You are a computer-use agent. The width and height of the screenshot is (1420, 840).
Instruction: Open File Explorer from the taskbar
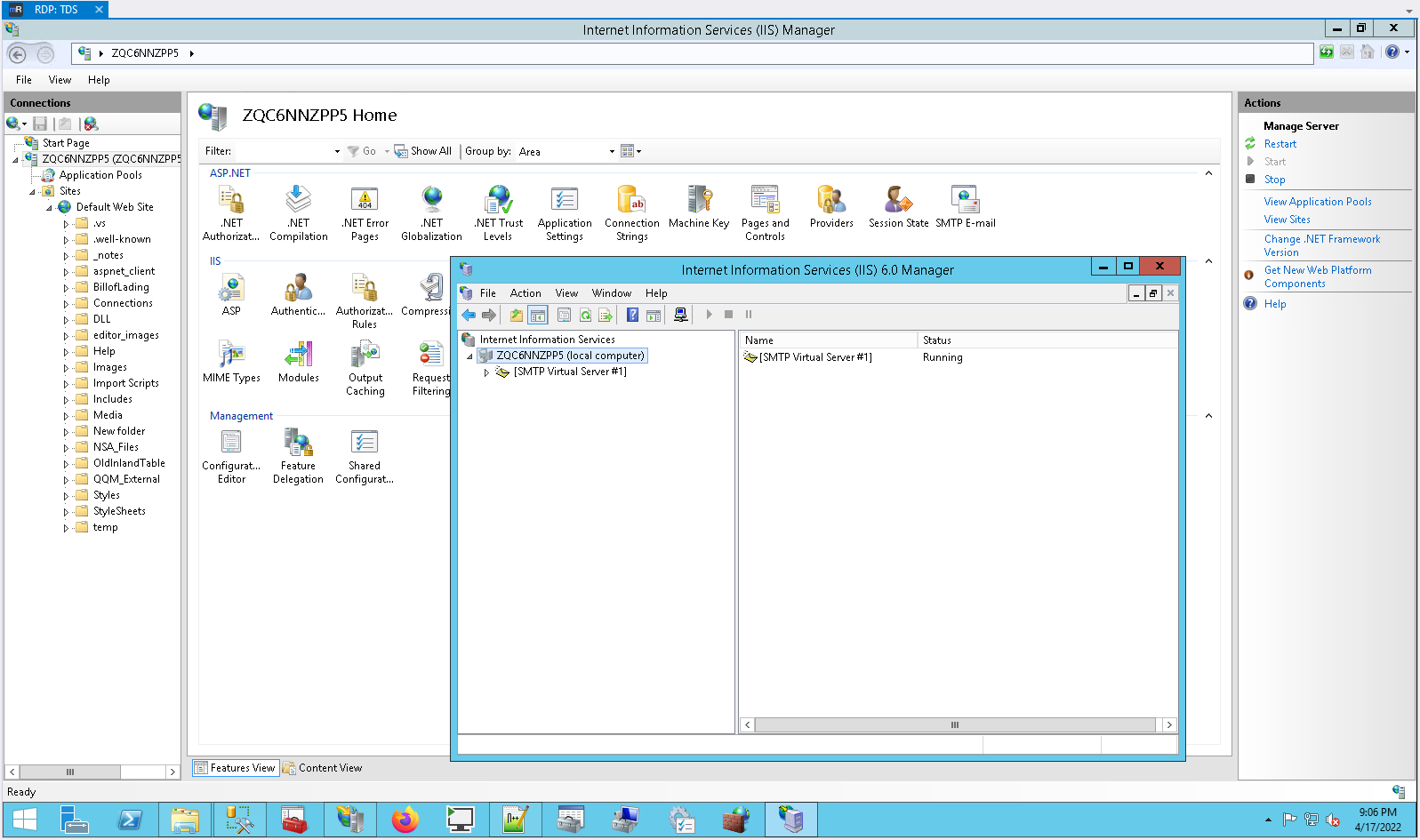point(185,820)
